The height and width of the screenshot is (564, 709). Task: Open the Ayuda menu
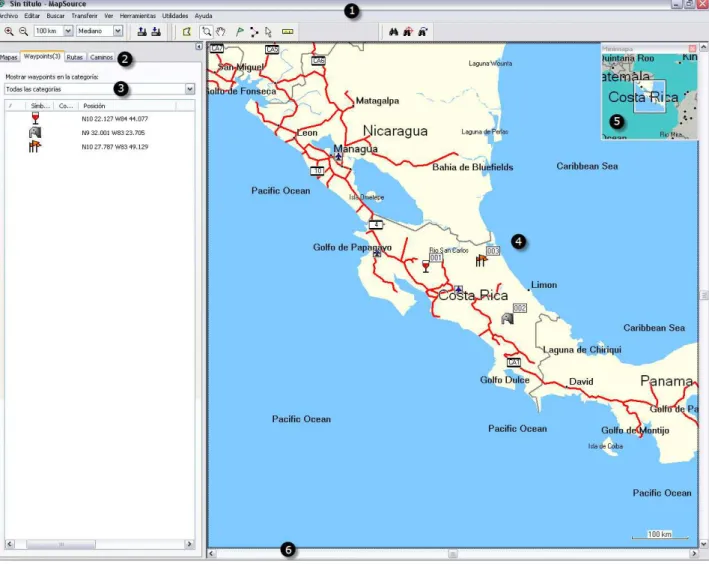[x=203, y=16]
